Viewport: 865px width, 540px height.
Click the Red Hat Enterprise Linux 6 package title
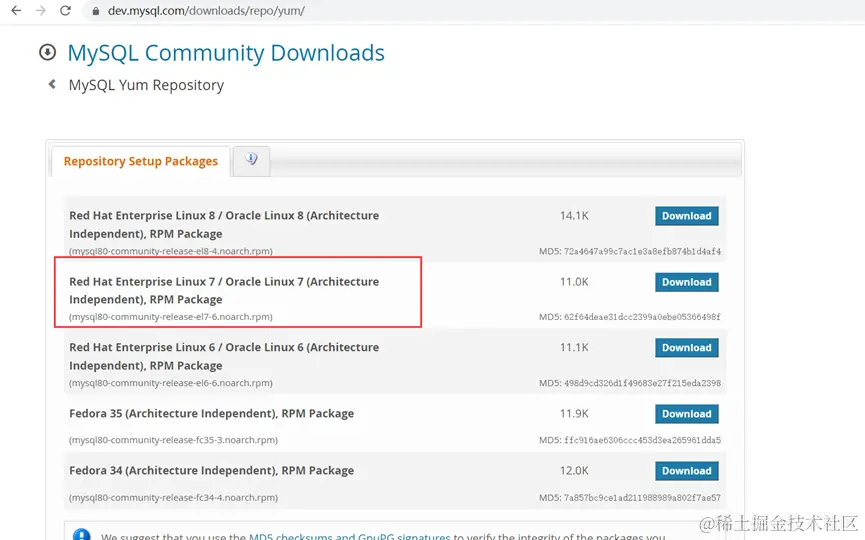click(x=224, y=356)
